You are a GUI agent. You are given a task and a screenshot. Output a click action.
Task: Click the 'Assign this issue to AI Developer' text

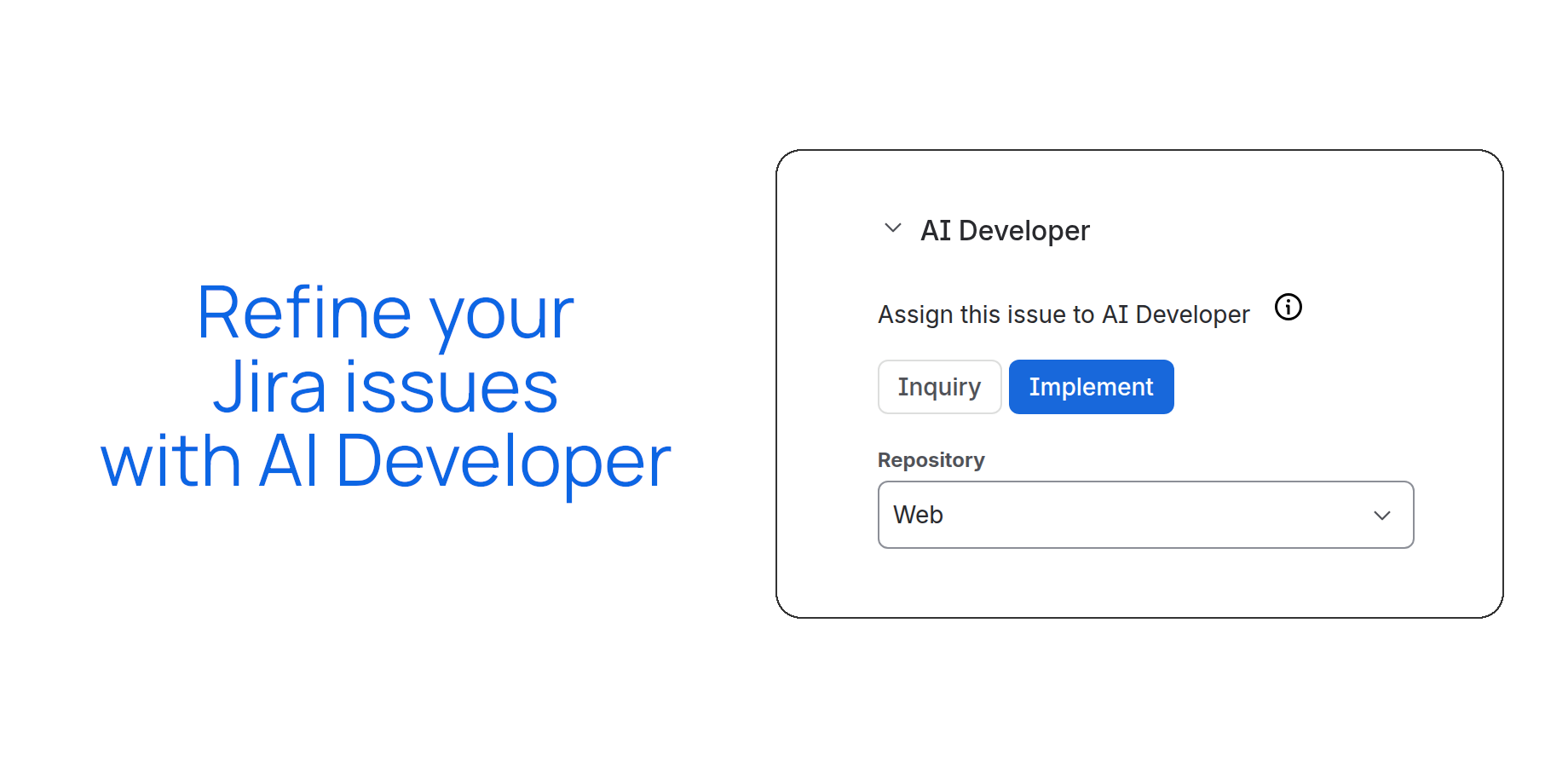tap(1064, 314)
